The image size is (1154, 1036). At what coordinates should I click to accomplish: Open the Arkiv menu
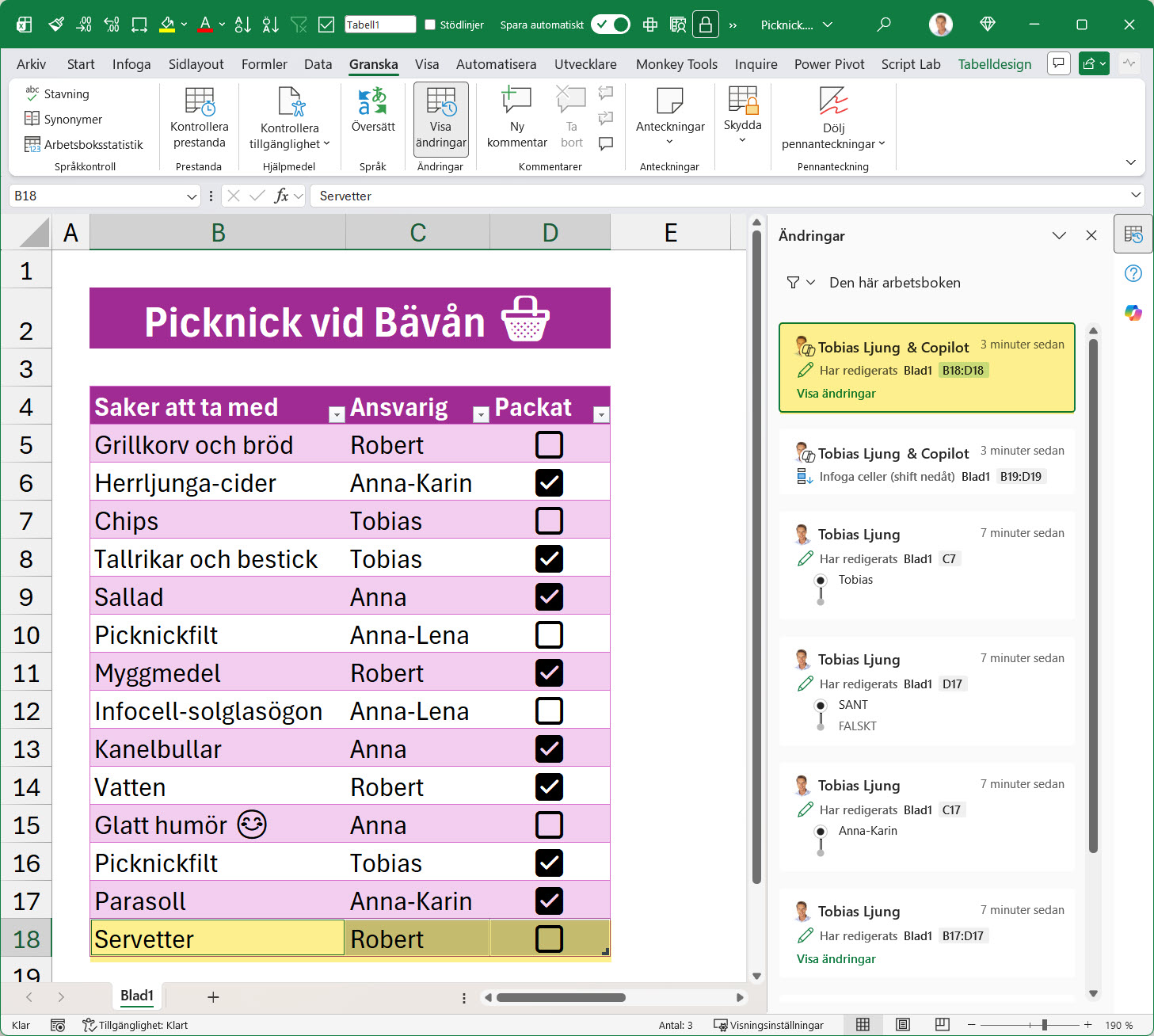[32, 64]
